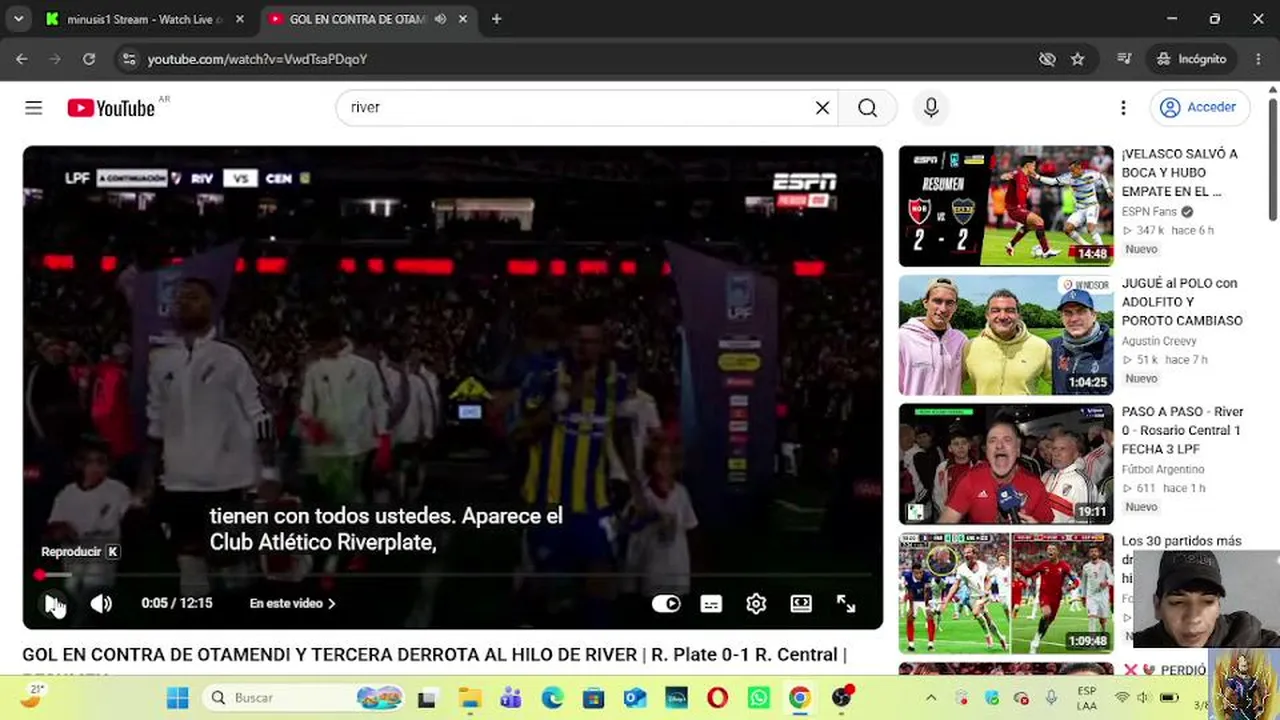Clear the search text with the X
The image size is (1280, 720).
pos(822,108)
